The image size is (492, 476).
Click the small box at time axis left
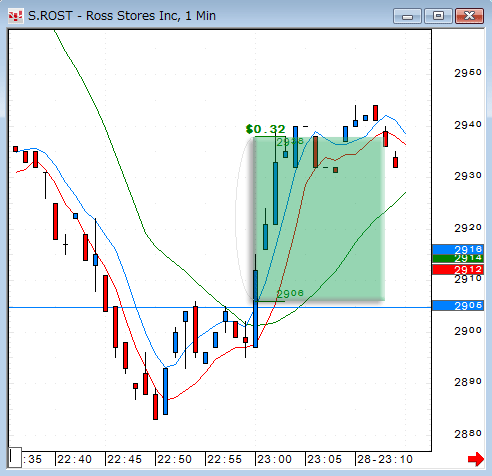15,457
